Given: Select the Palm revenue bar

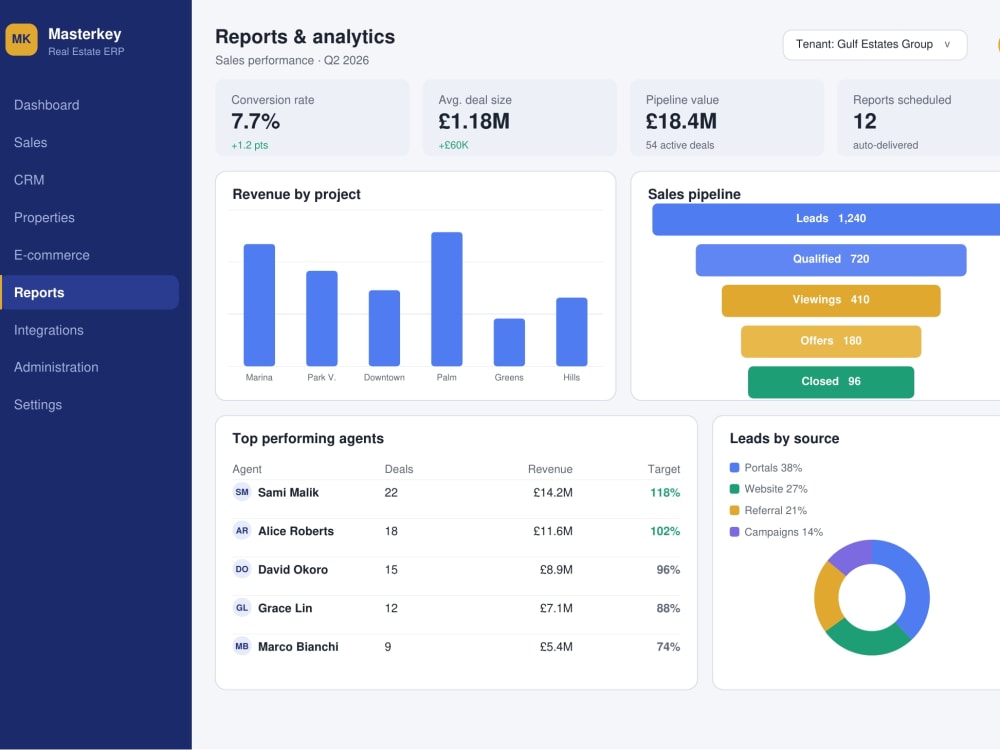Looking at the screenshot, I should (x=446, y=299).
